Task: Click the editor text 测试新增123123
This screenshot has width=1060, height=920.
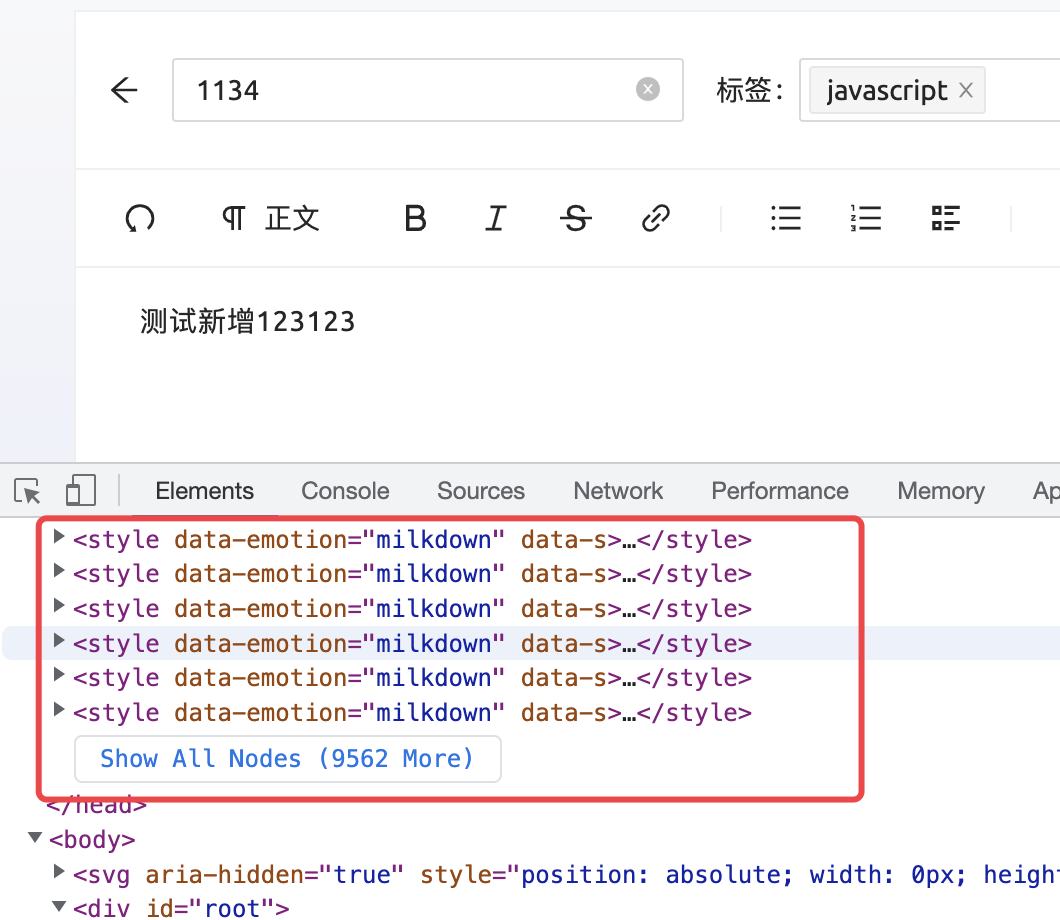Action: [247, 322]
